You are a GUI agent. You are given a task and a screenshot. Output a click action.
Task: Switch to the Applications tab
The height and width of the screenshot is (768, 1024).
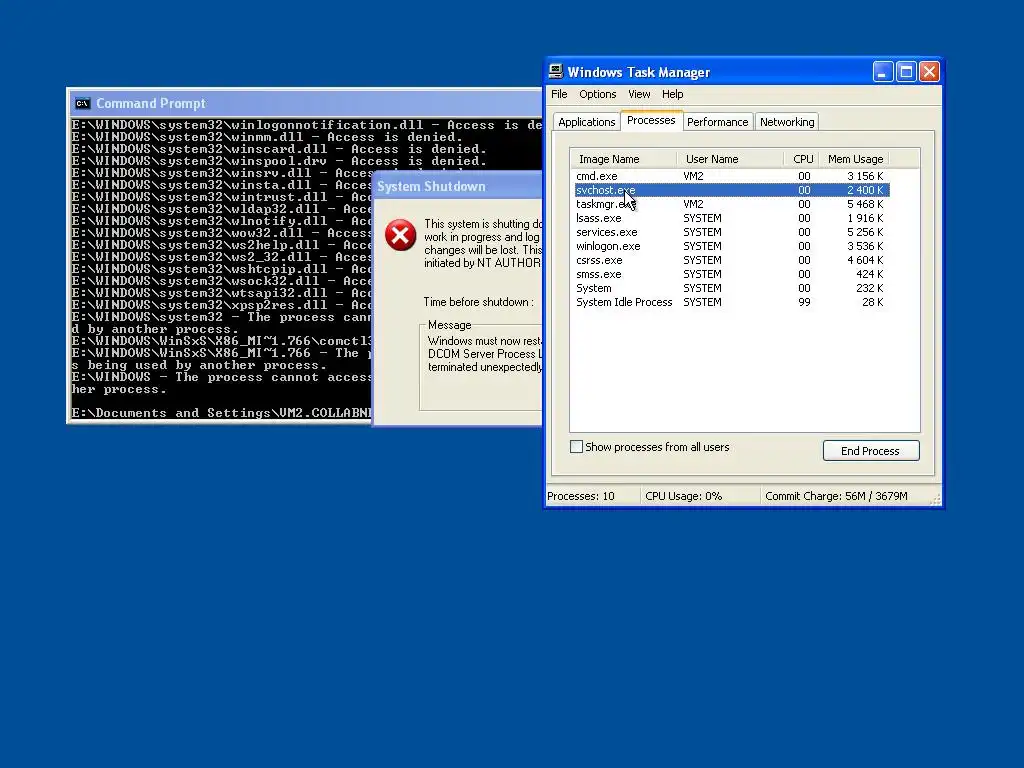tap(586, 122)
